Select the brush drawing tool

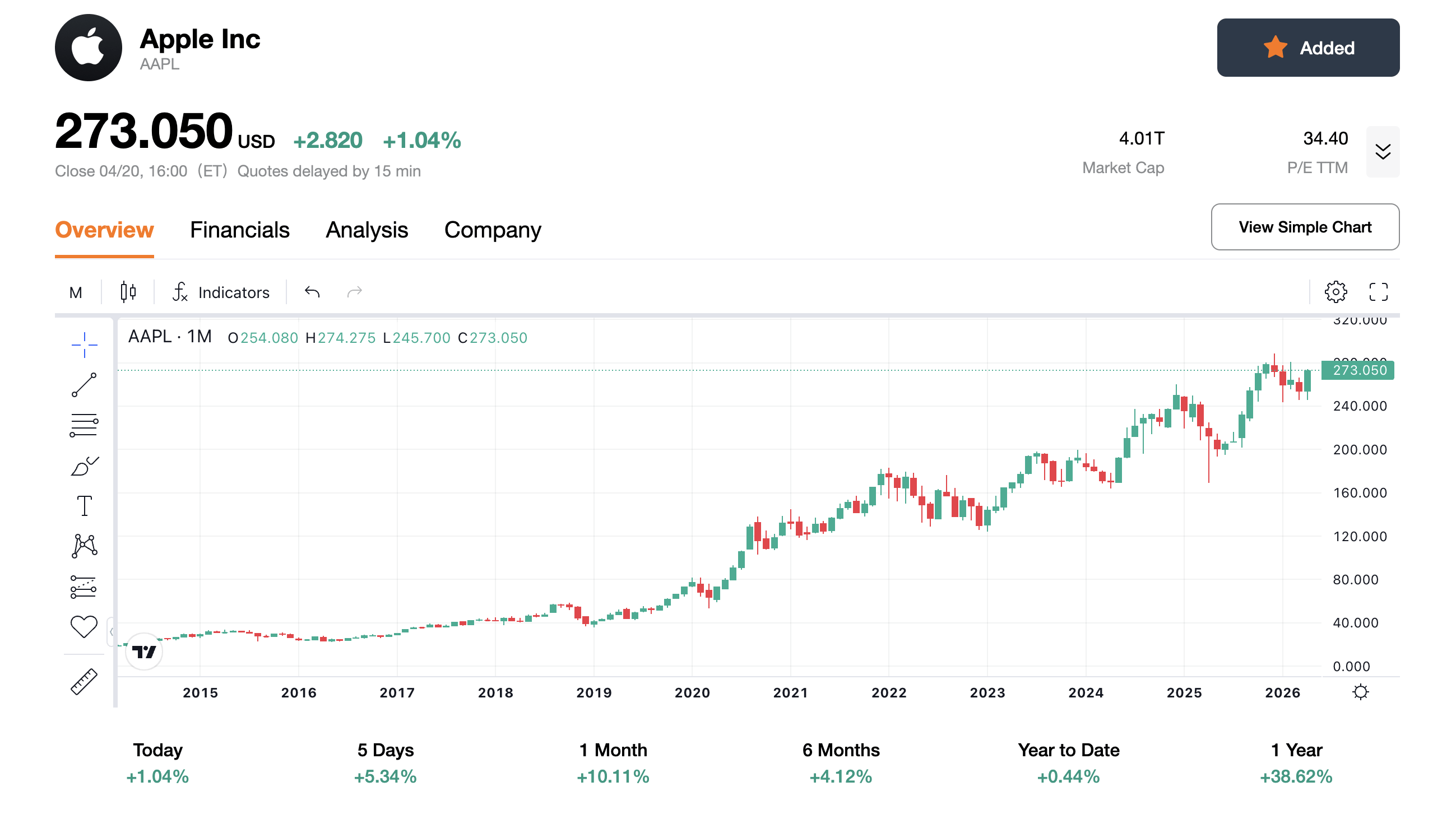[x=84, y=466]
